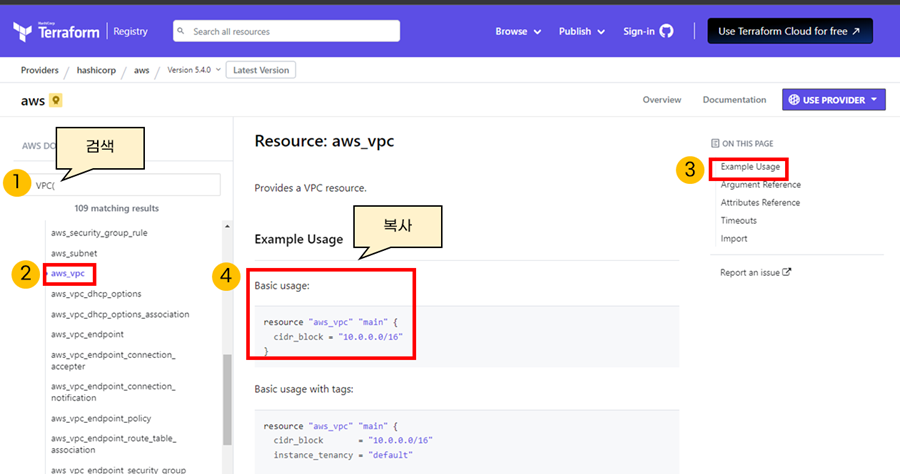Open aws_vpc_dhcp_options_association in sidebar
This screenshot has width=900, height=474.
120,314
